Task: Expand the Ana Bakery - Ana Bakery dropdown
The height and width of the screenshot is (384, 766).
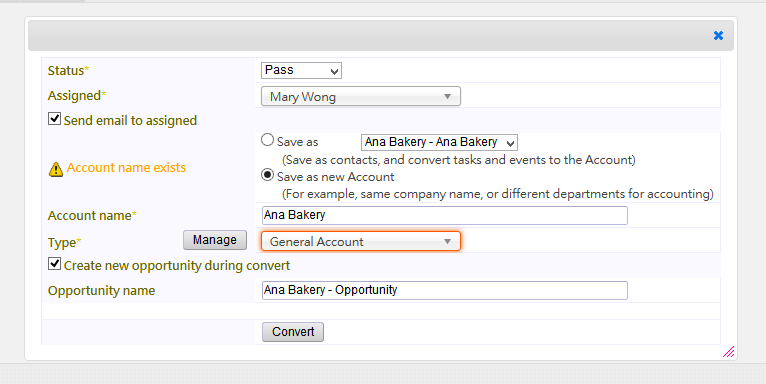Action: point(439,142)
